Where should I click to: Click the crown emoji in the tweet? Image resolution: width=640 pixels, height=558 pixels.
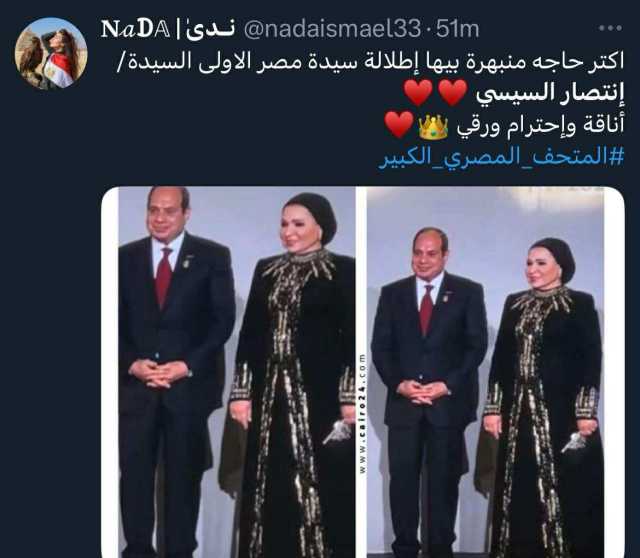point(433,127)
